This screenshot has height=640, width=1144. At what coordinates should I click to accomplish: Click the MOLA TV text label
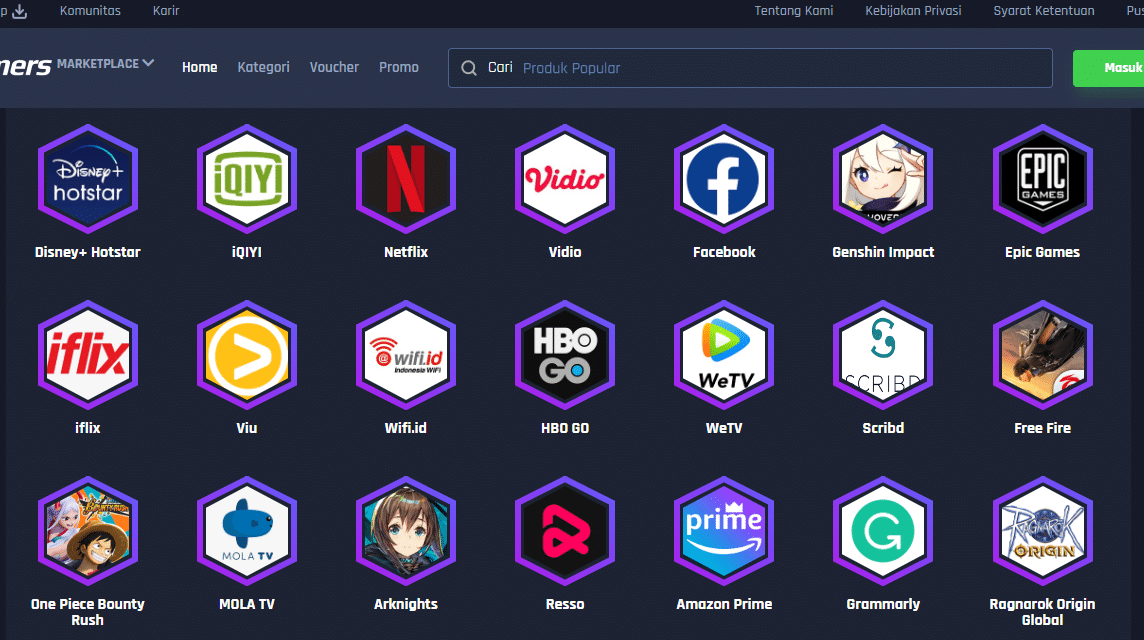click(247, 604)
